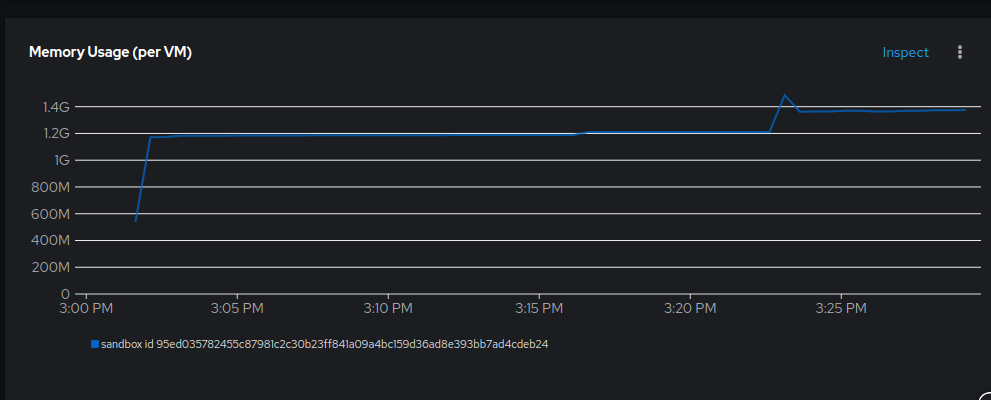The image size is (991, 400).
Task: Click the 3:05 PM x-axis label
Action: pyautogui.click(x=238, y=308)
